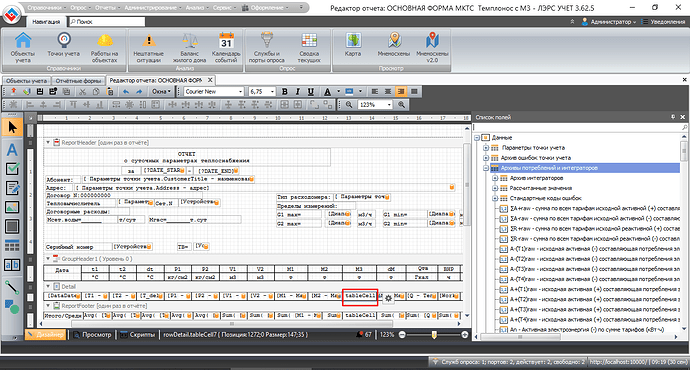The height and width of the screenshot is (370, 690).
Task: Select the Label (A) tool
Action: pos(12,150)
